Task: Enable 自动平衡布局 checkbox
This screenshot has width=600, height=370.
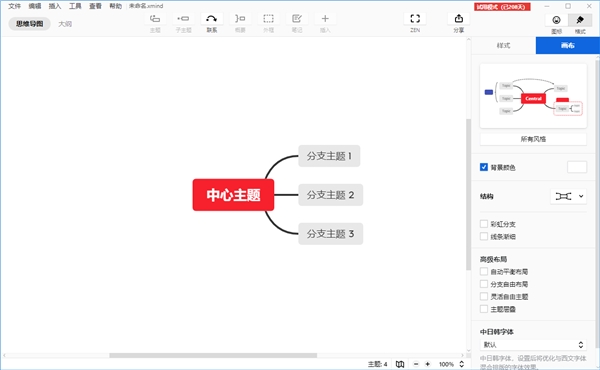Action: (484, 272)
